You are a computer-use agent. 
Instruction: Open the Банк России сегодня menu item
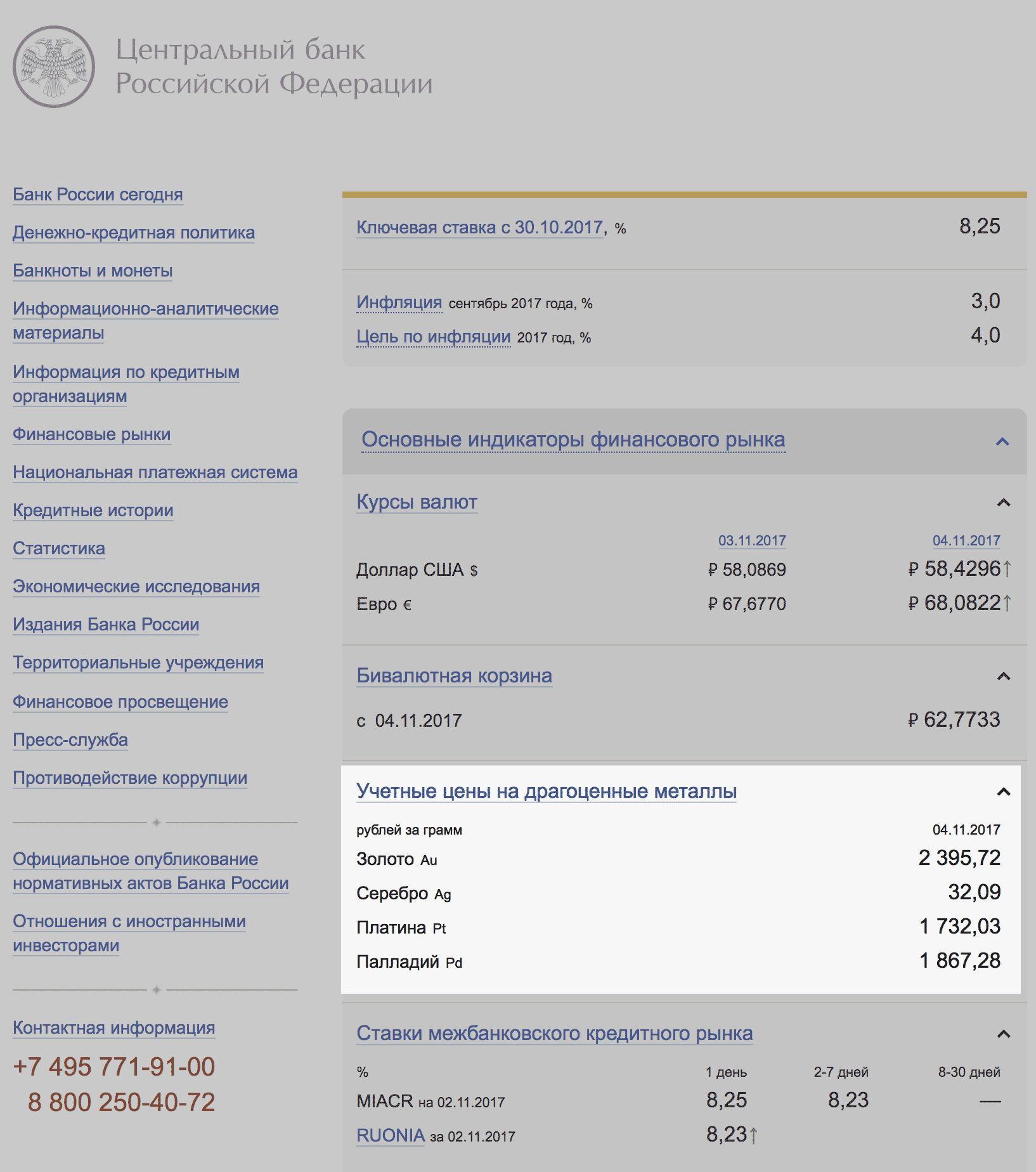(x=98, y=195)
